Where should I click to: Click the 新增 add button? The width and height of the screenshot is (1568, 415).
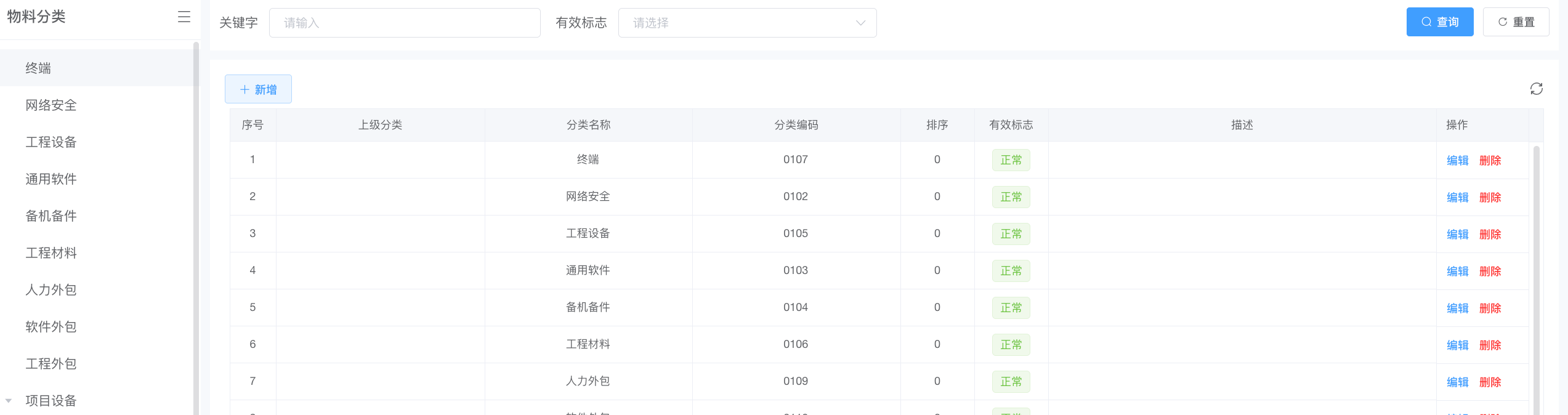point(258,90)
